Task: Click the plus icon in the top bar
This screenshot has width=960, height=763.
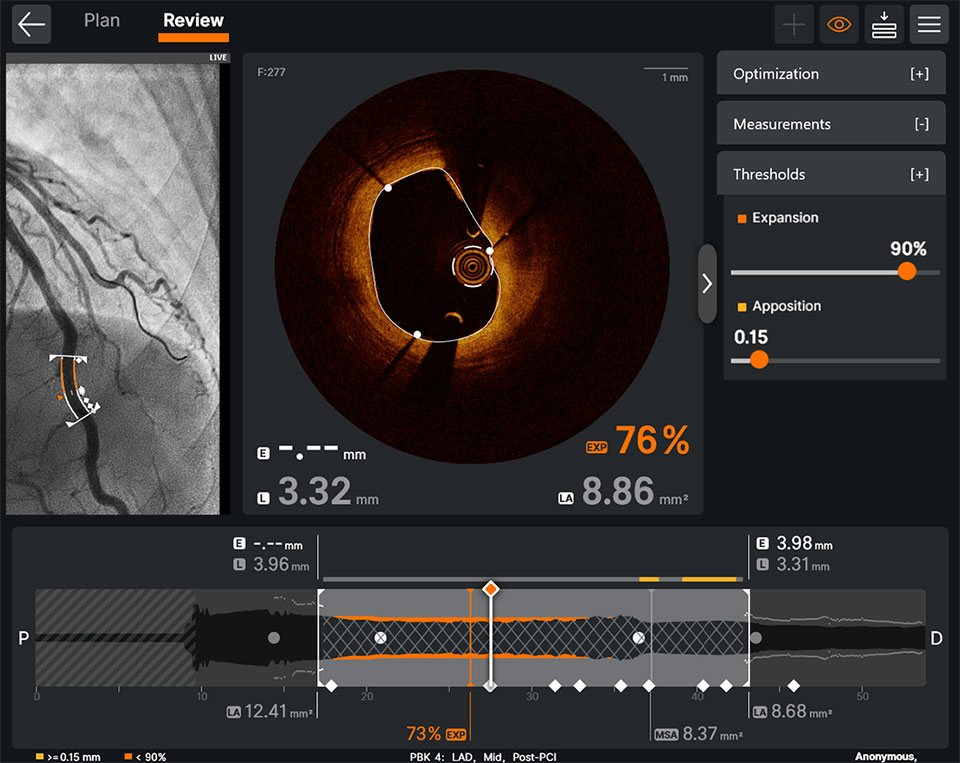Action: (x=794, y=24)
